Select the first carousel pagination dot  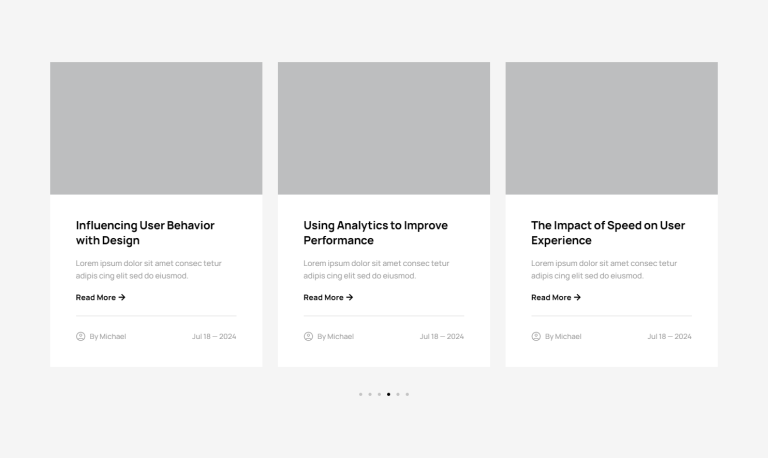pos(361,394)
